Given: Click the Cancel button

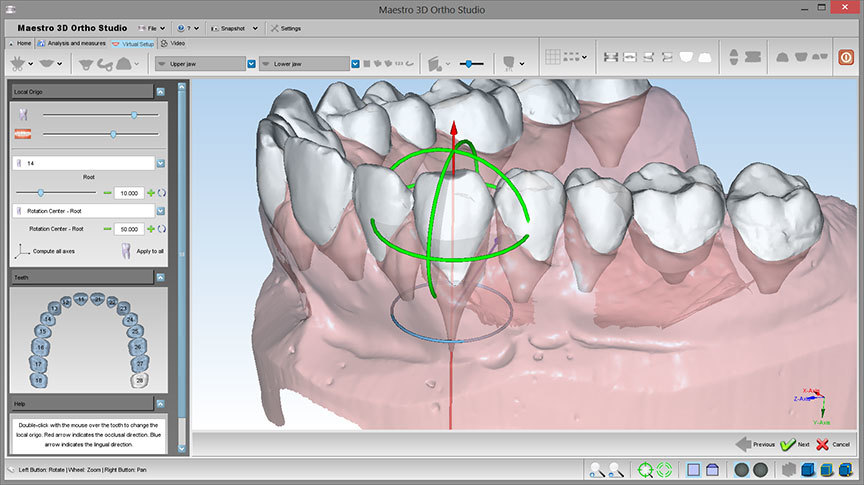Looking at the screenshot, I should (833, 444).
